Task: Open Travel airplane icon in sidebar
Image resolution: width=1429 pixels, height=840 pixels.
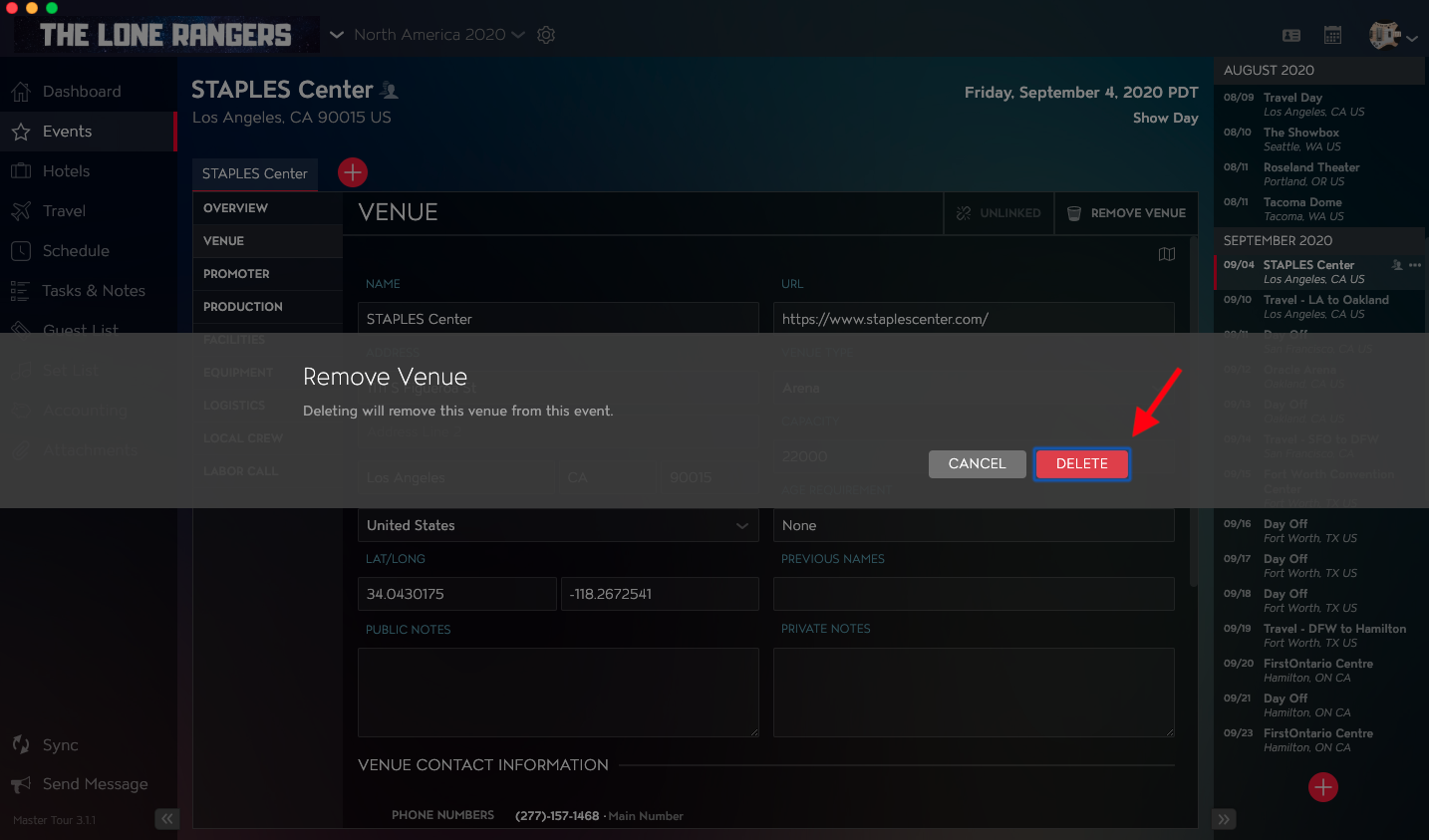Action: point(21,211)
